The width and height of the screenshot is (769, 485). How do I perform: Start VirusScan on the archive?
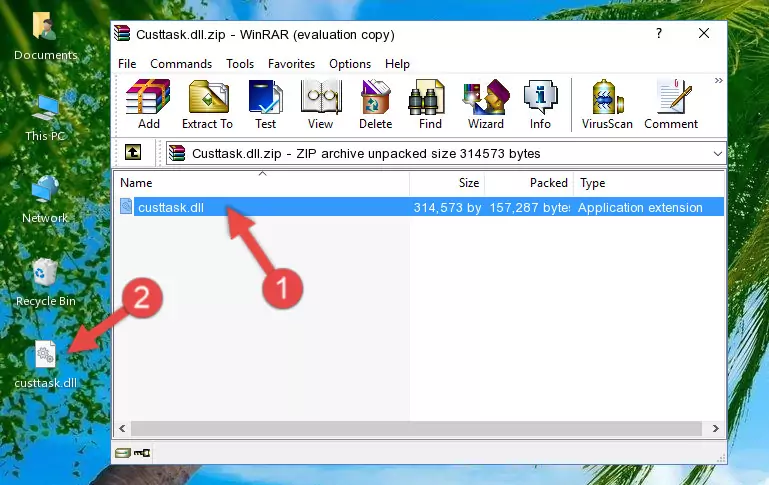click(x=607, y=104)
